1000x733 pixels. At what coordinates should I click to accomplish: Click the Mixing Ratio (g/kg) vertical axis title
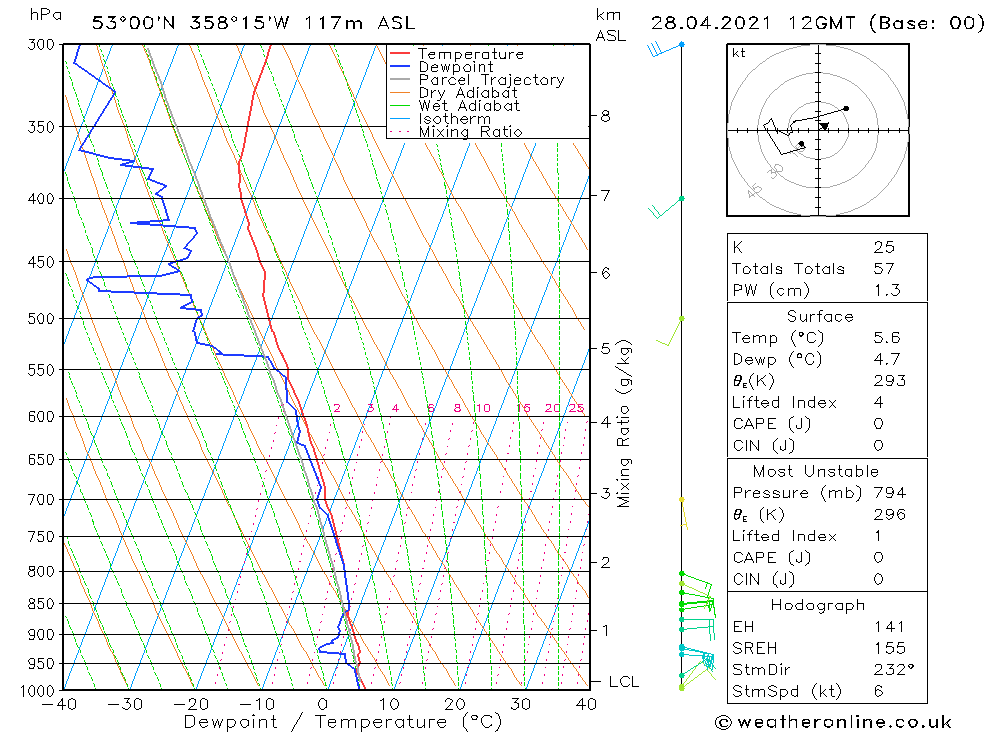(x=624, y=424)
